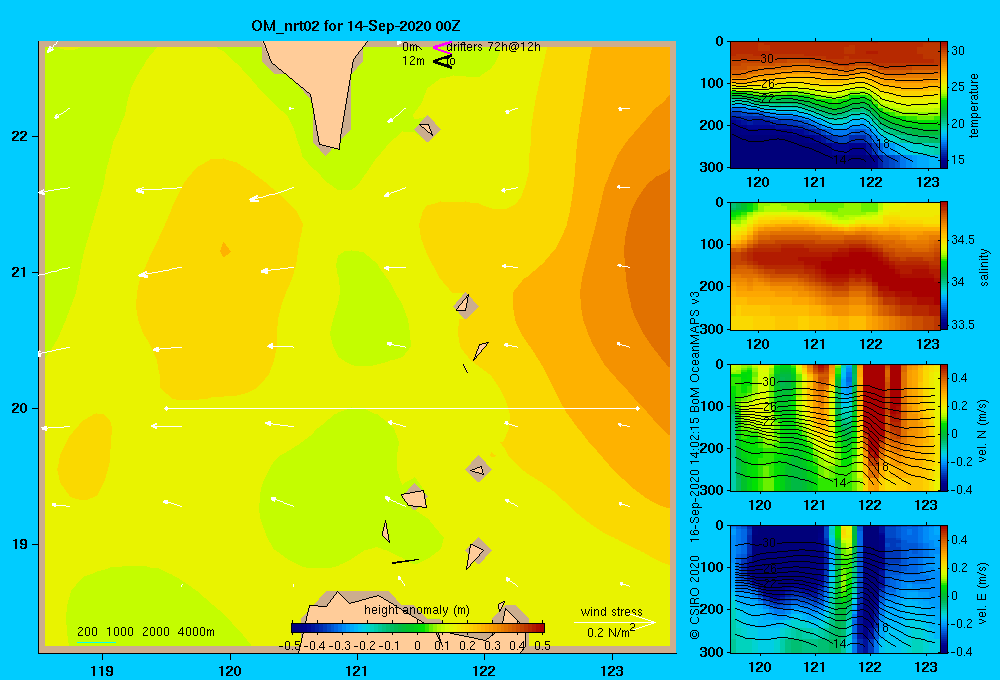Click the 'vel. E (m/s)' label
The image size is (1000, 680).
pos(982,593)
